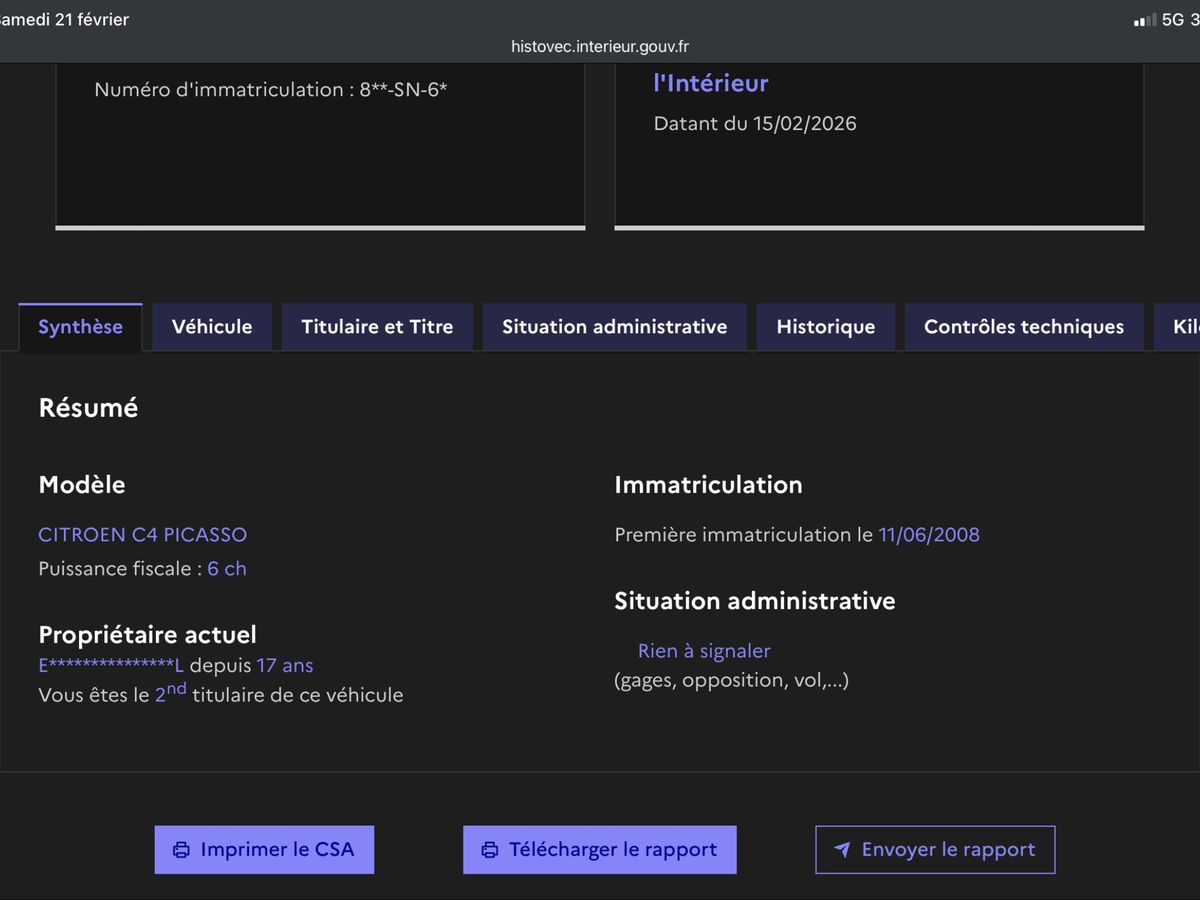Click the first registration date 11/06/2008
This screenshot has width=1200, height=900.
point(928,535)
